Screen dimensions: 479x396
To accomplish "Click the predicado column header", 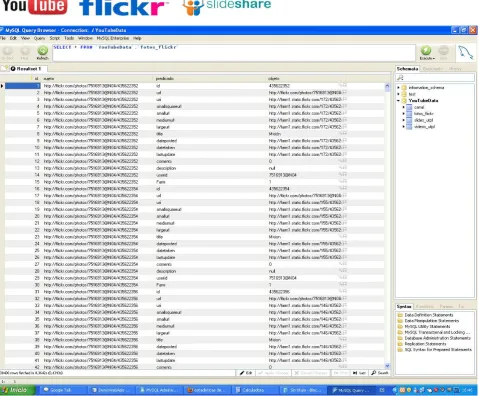I will [210, 79].
